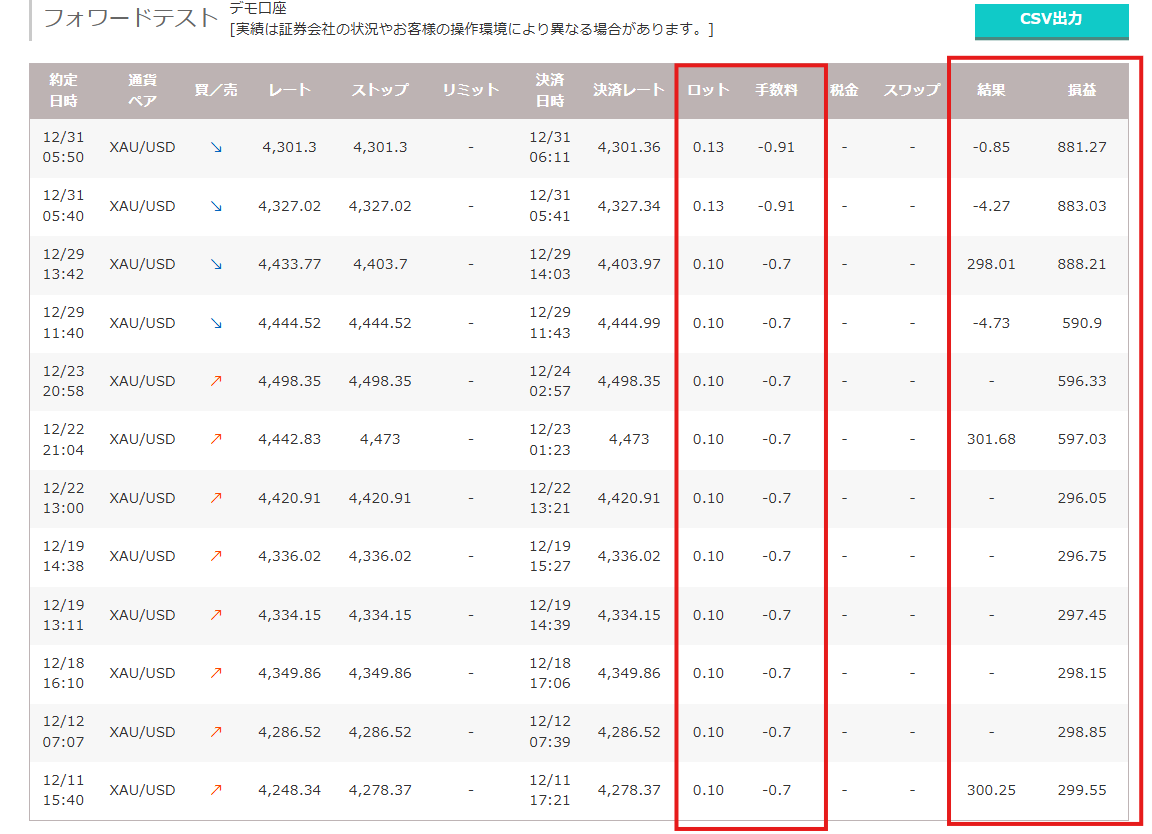Click the フォワードテスト heading
The image size is (1152, 834).
pyautogui.click(x=131, y=18)
